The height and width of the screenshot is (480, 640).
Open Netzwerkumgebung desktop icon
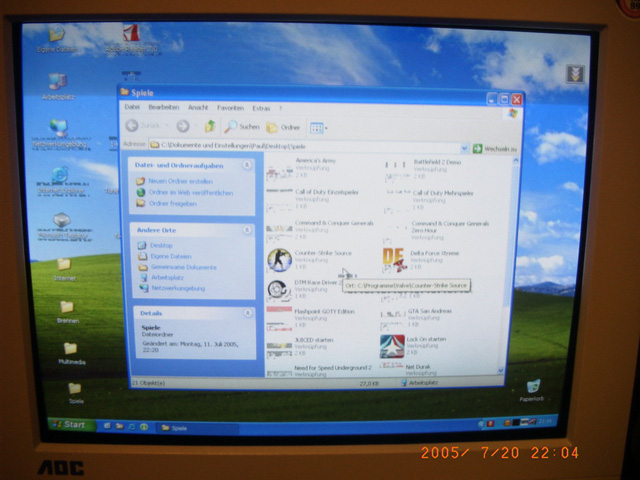click(x=60, y=134)
